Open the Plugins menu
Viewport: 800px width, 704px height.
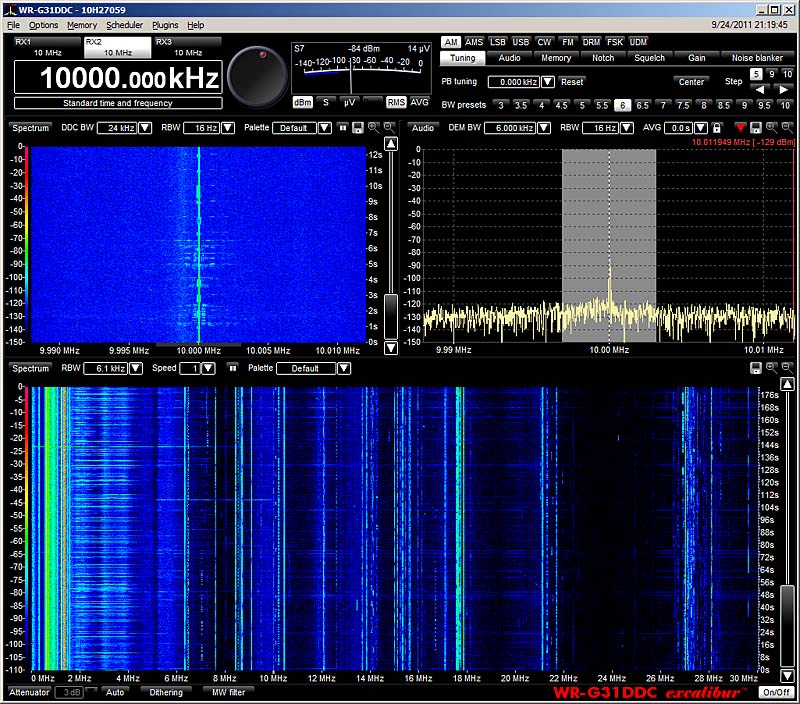(x=165, y=25)
